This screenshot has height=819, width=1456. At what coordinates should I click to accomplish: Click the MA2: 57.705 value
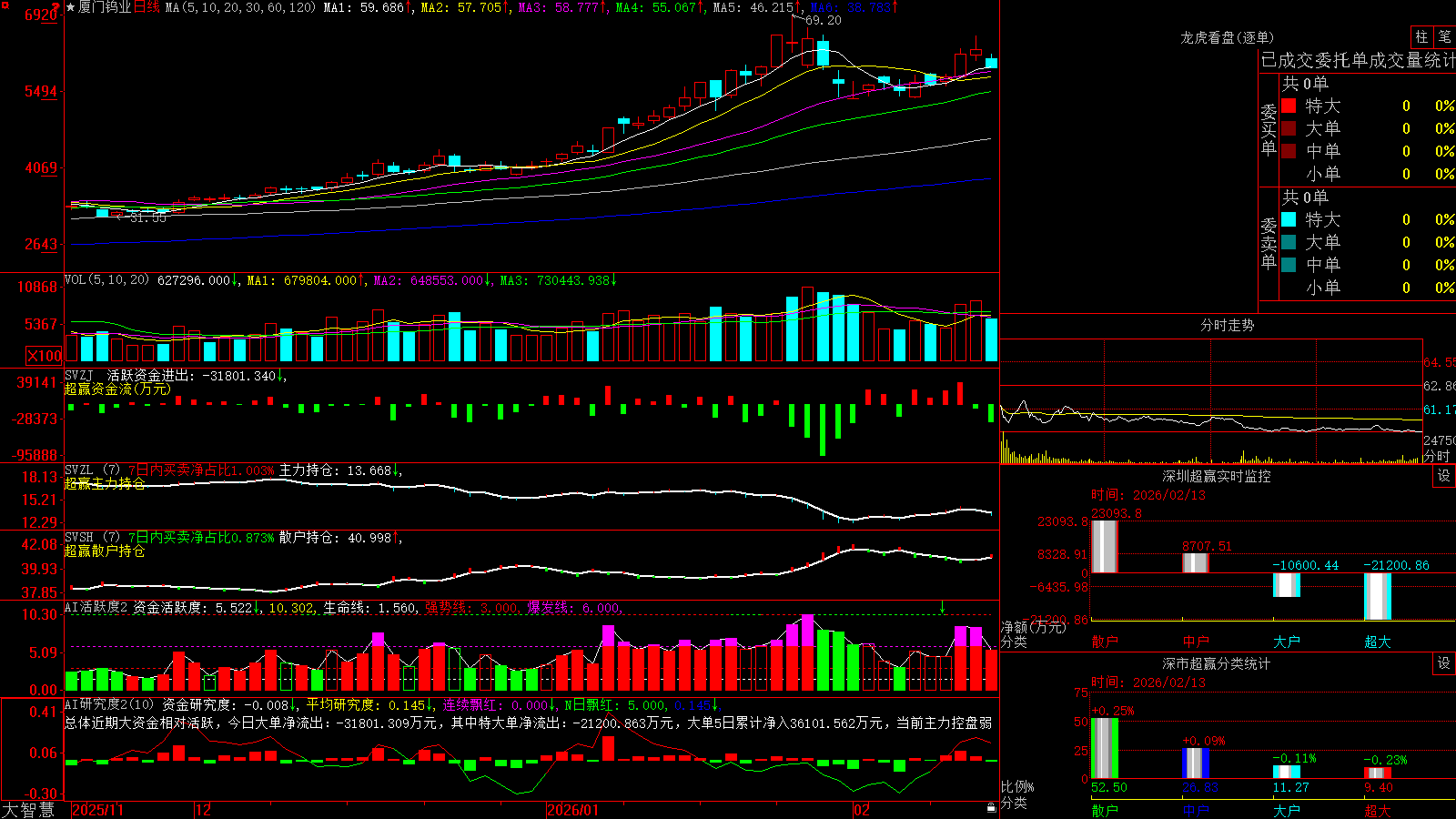[461, 7]
